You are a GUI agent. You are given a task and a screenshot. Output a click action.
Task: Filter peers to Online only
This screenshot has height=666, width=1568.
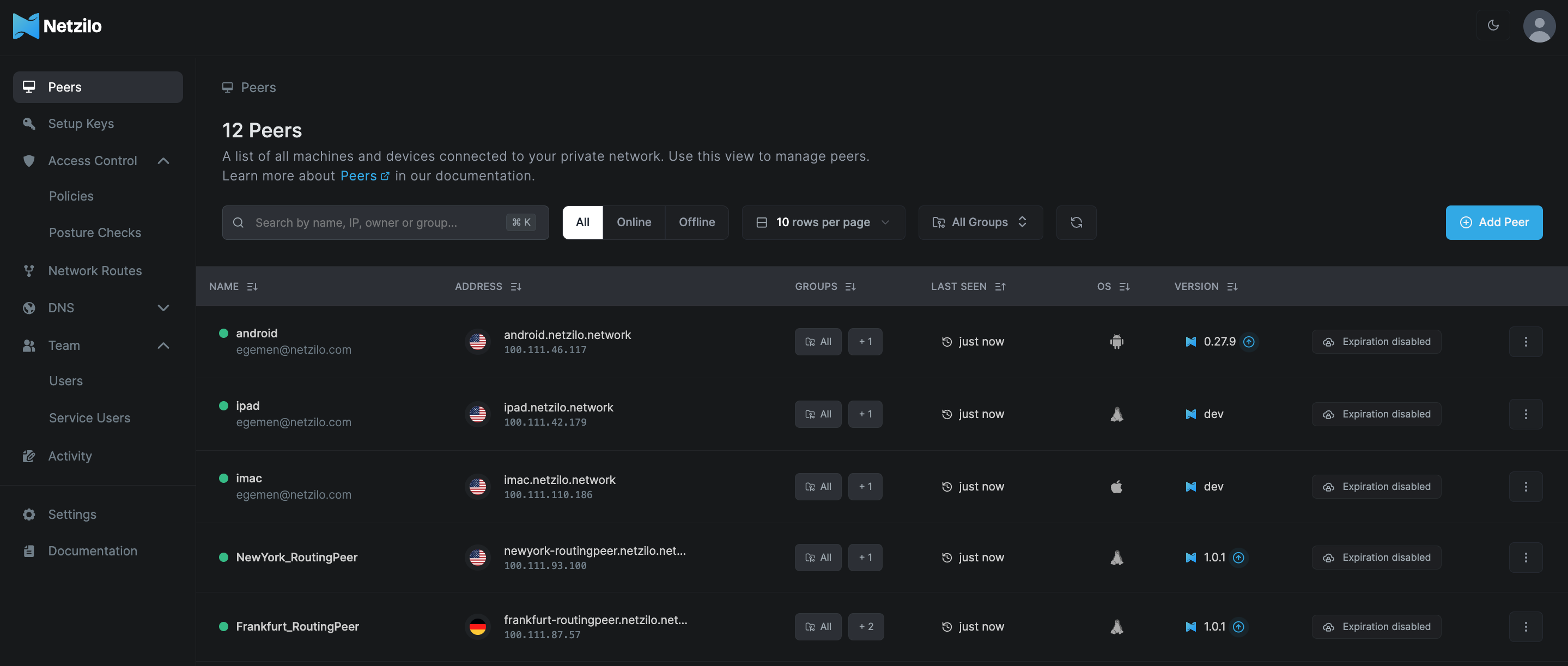634,222
